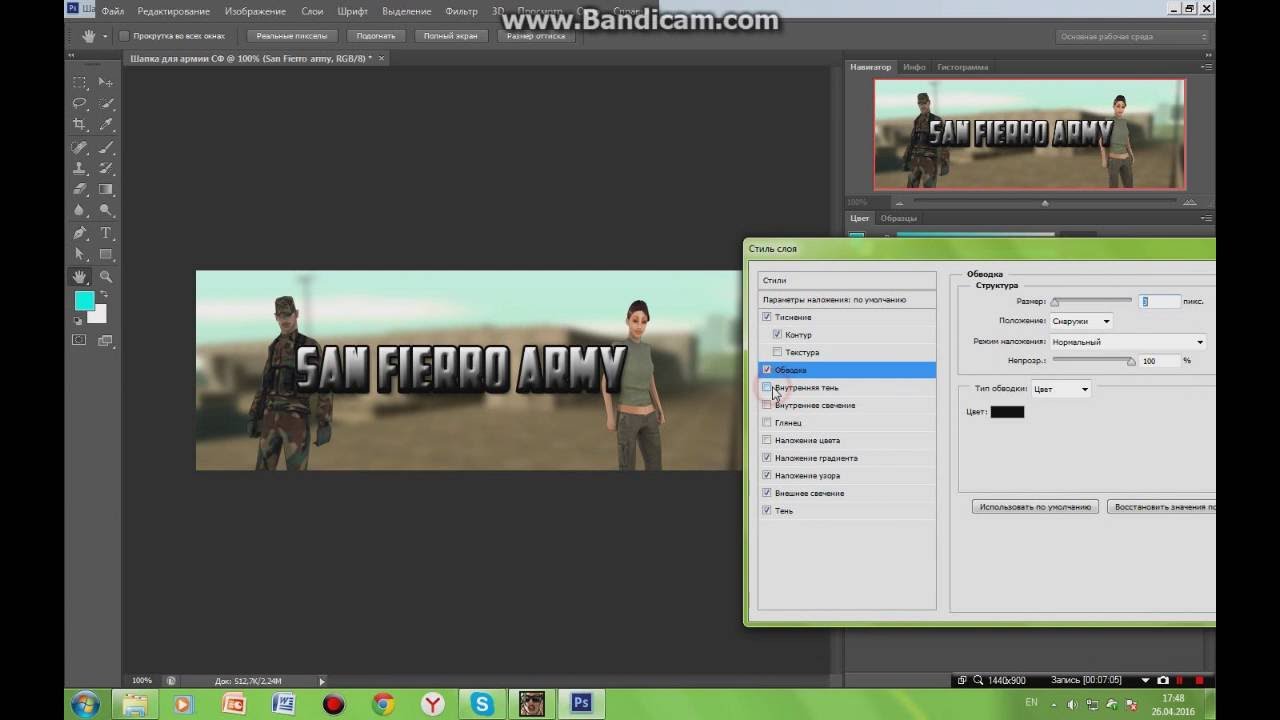Select the Blur tool
This screenshot has width=1280, height=720.
pos(80,211)
